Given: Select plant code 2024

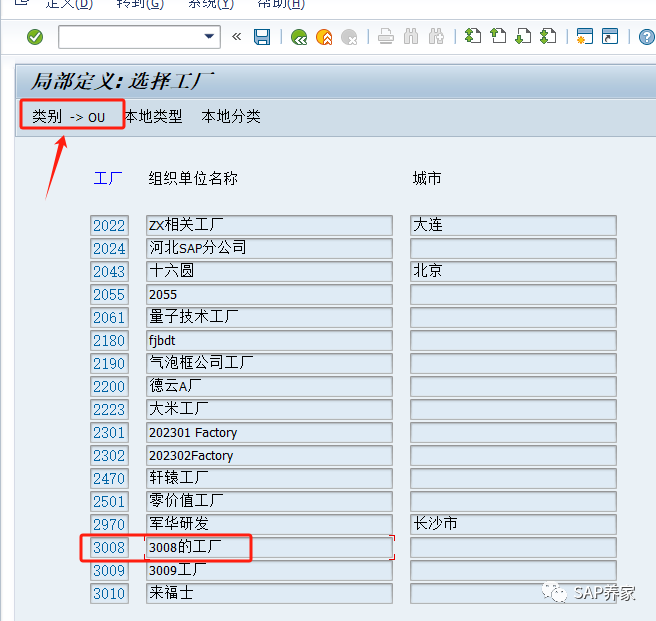Looking at the screenshot, I should (109, 249).
